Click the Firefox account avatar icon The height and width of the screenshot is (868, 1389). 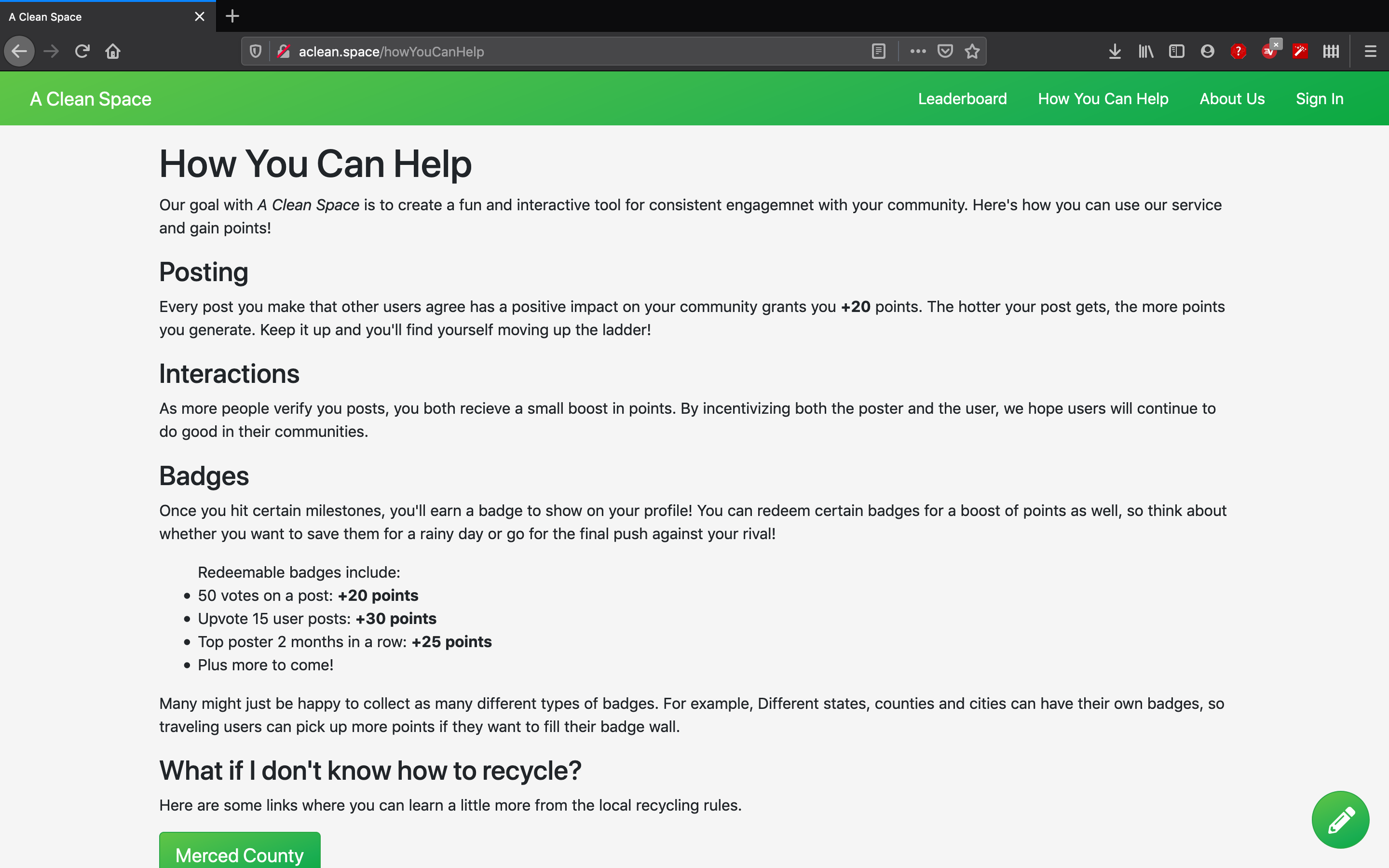(x=1207, y=52)
